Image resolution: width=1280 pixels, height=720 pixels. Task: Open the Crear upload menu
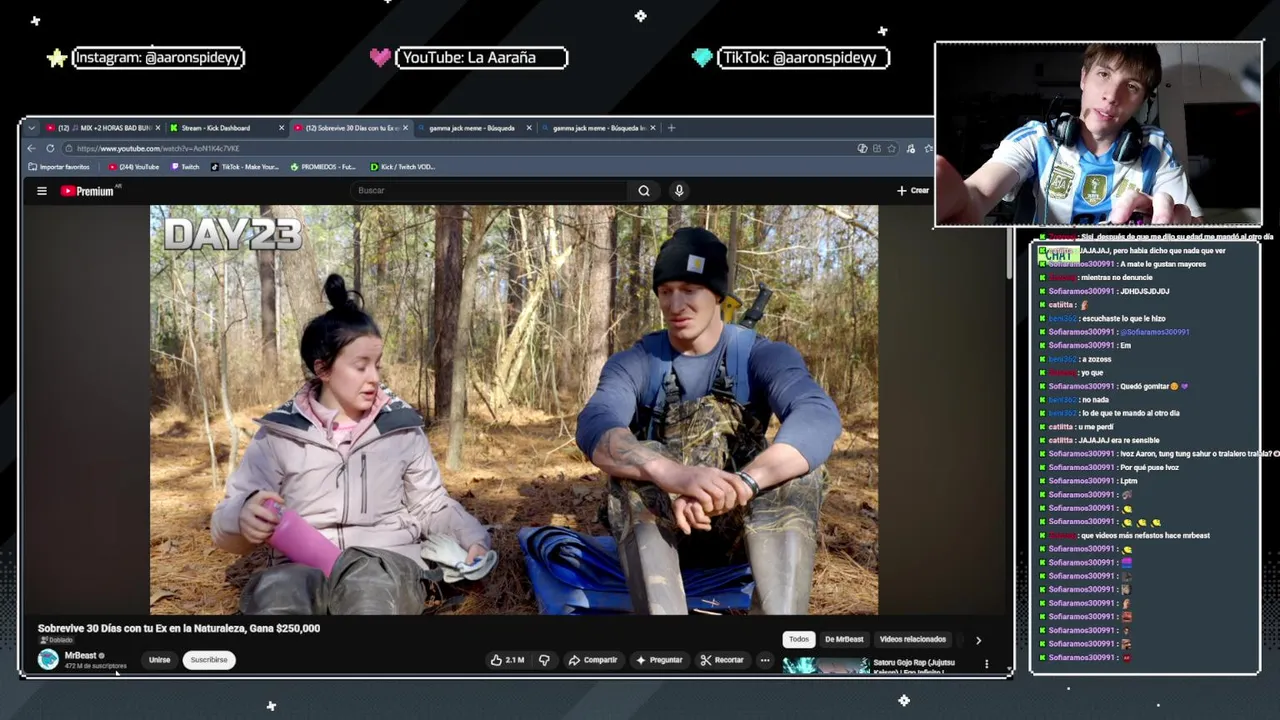pyautogui.click(x=913, y=191)
